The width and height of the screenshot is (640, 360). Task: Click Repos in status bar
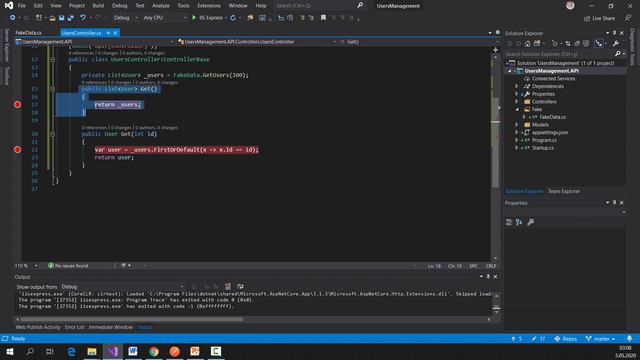[x=565, y=339]
